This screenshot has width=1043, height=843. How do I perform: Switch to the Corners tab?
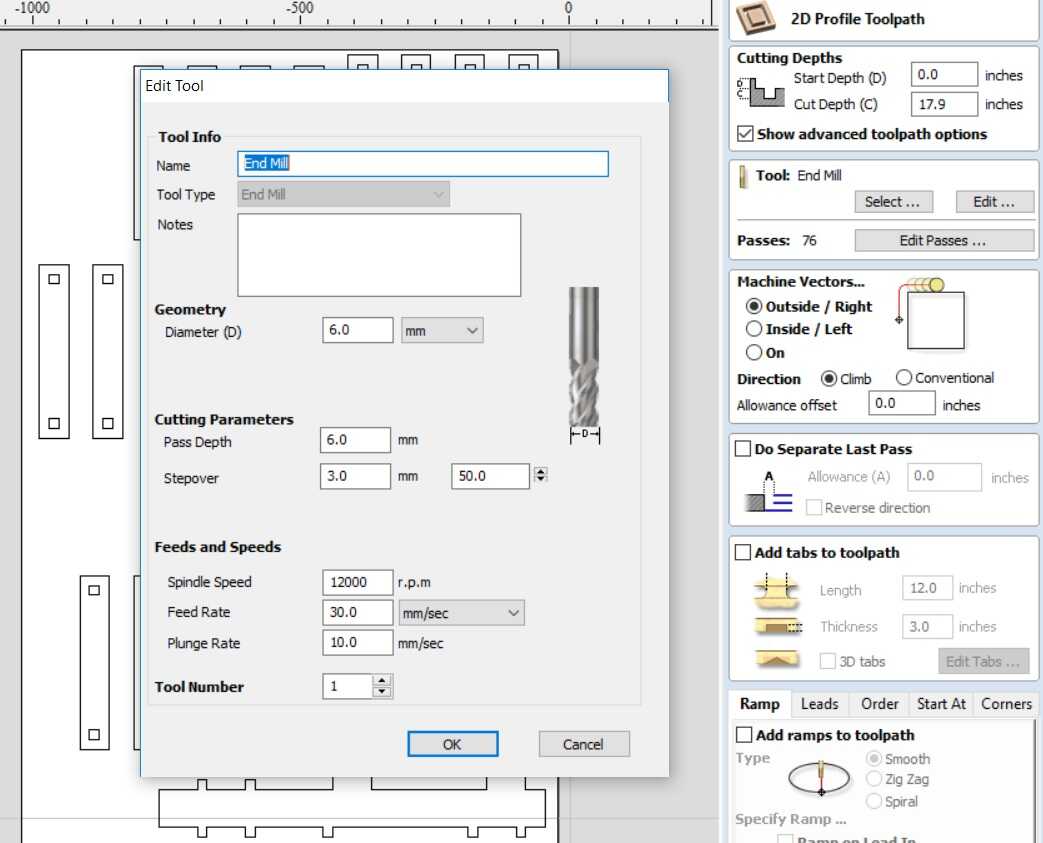(1006, 703)
